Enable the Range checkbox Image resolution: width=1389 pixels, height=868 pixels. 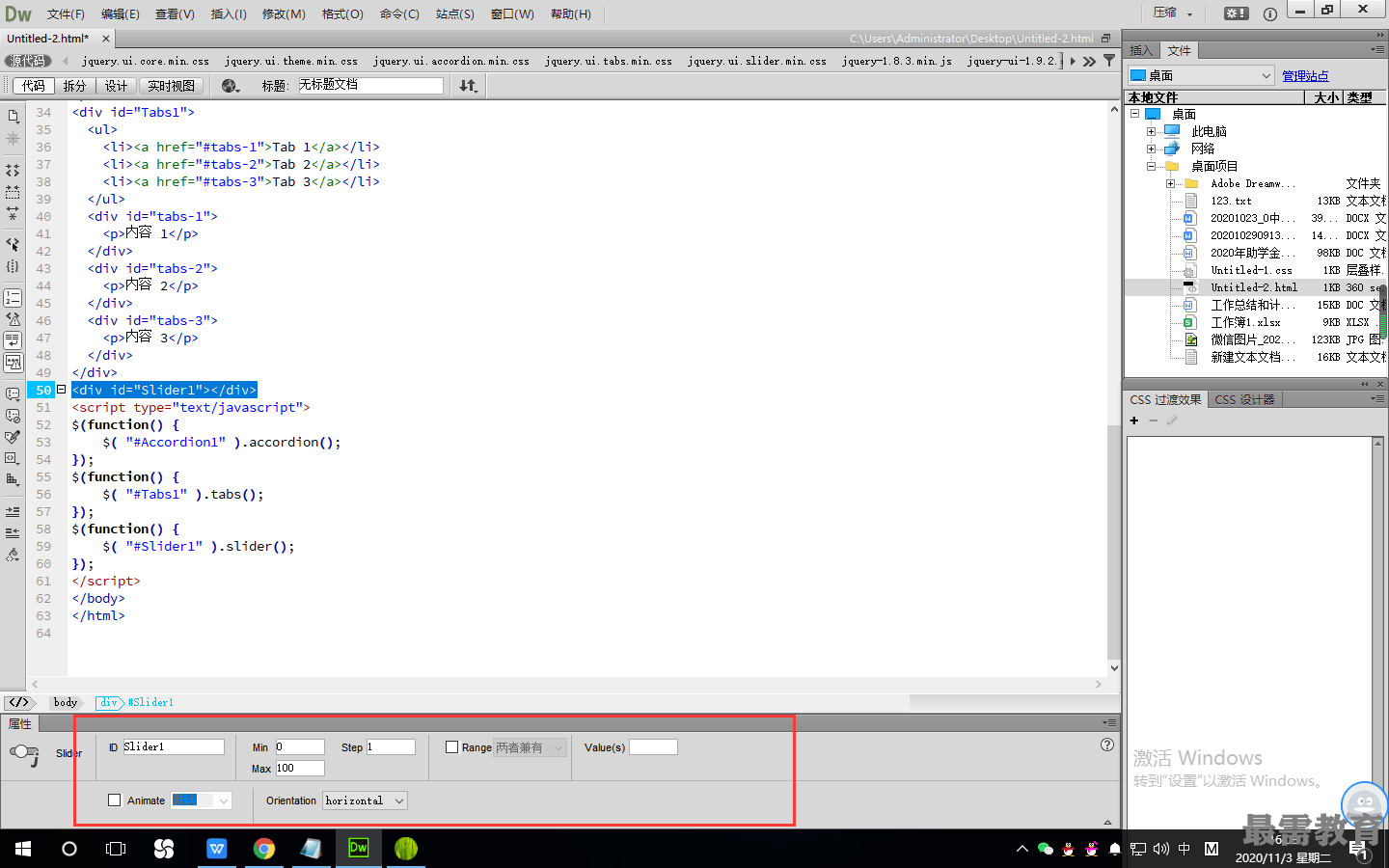(x=451, y=746)
